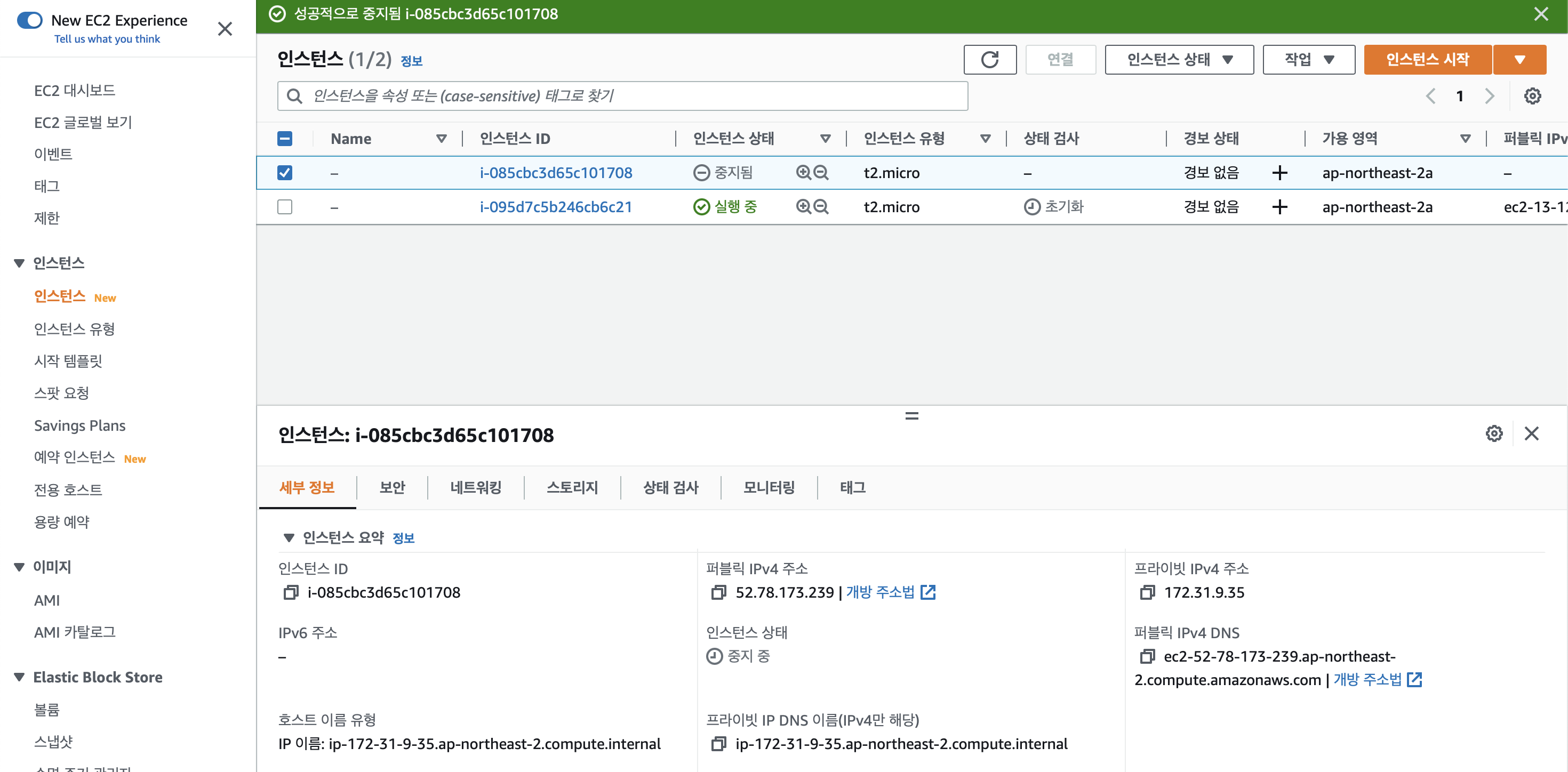This screenshot has height=772, width=1568.
Task: Collapse the Elastic Block Store section
Action: tap(20, 677)
